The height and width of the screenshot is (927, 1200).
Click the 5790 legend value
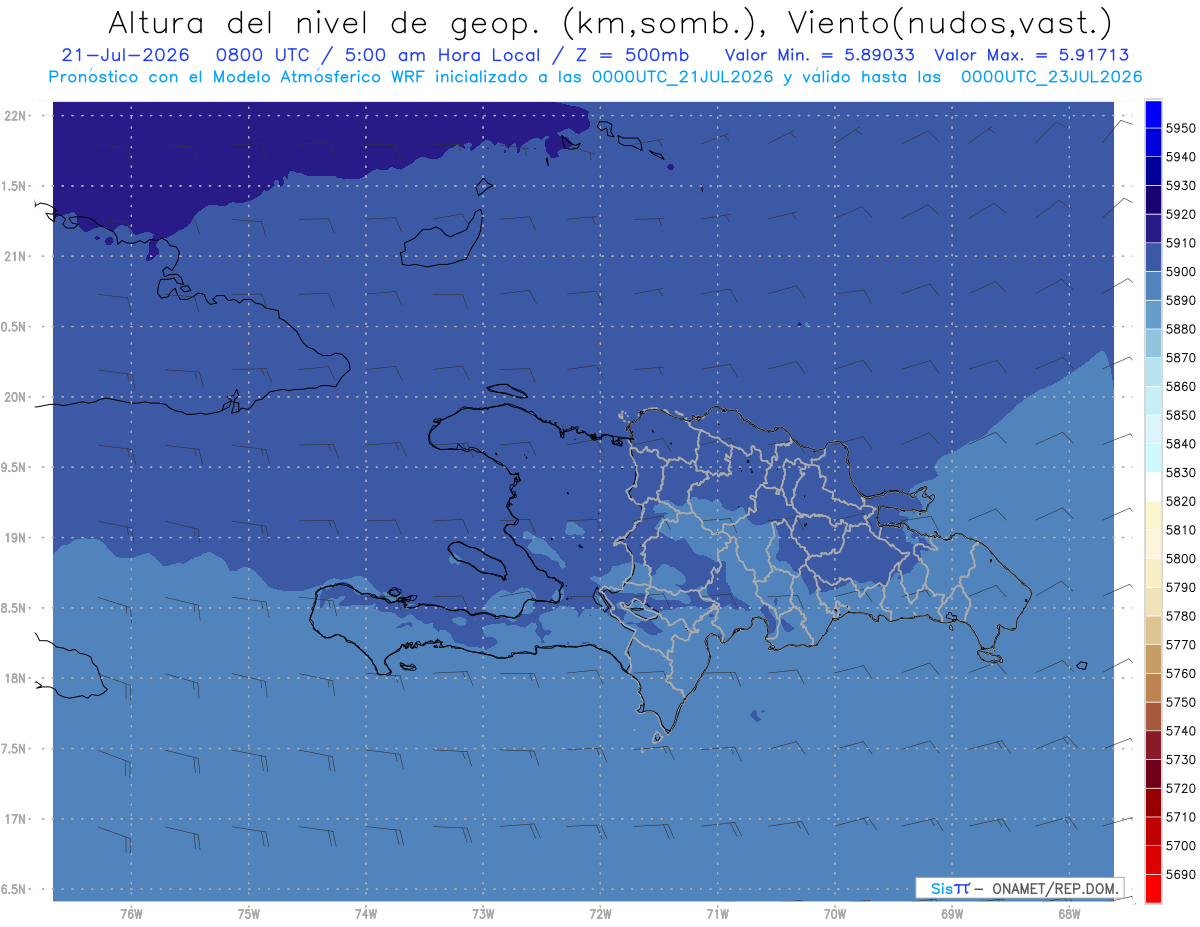(1180, 587)
